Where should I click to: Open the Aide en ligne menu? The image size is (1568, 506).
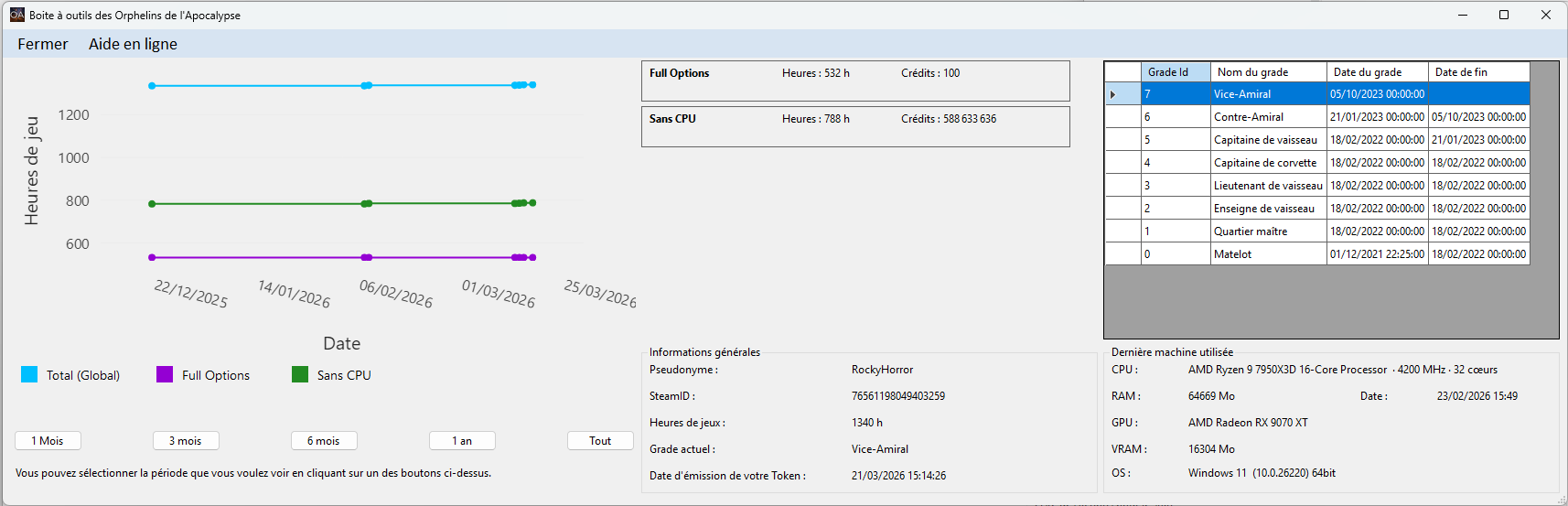pyautogui.click(x=133, y=44)
